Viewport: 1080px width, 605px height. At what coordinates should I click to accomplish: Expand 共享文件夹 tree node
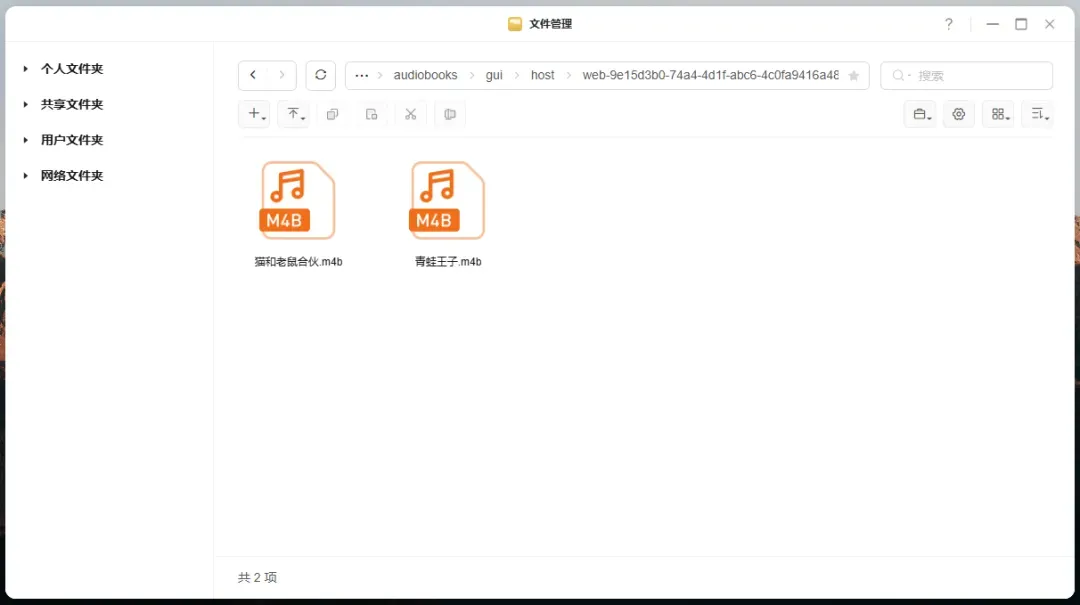coord(25,105)
